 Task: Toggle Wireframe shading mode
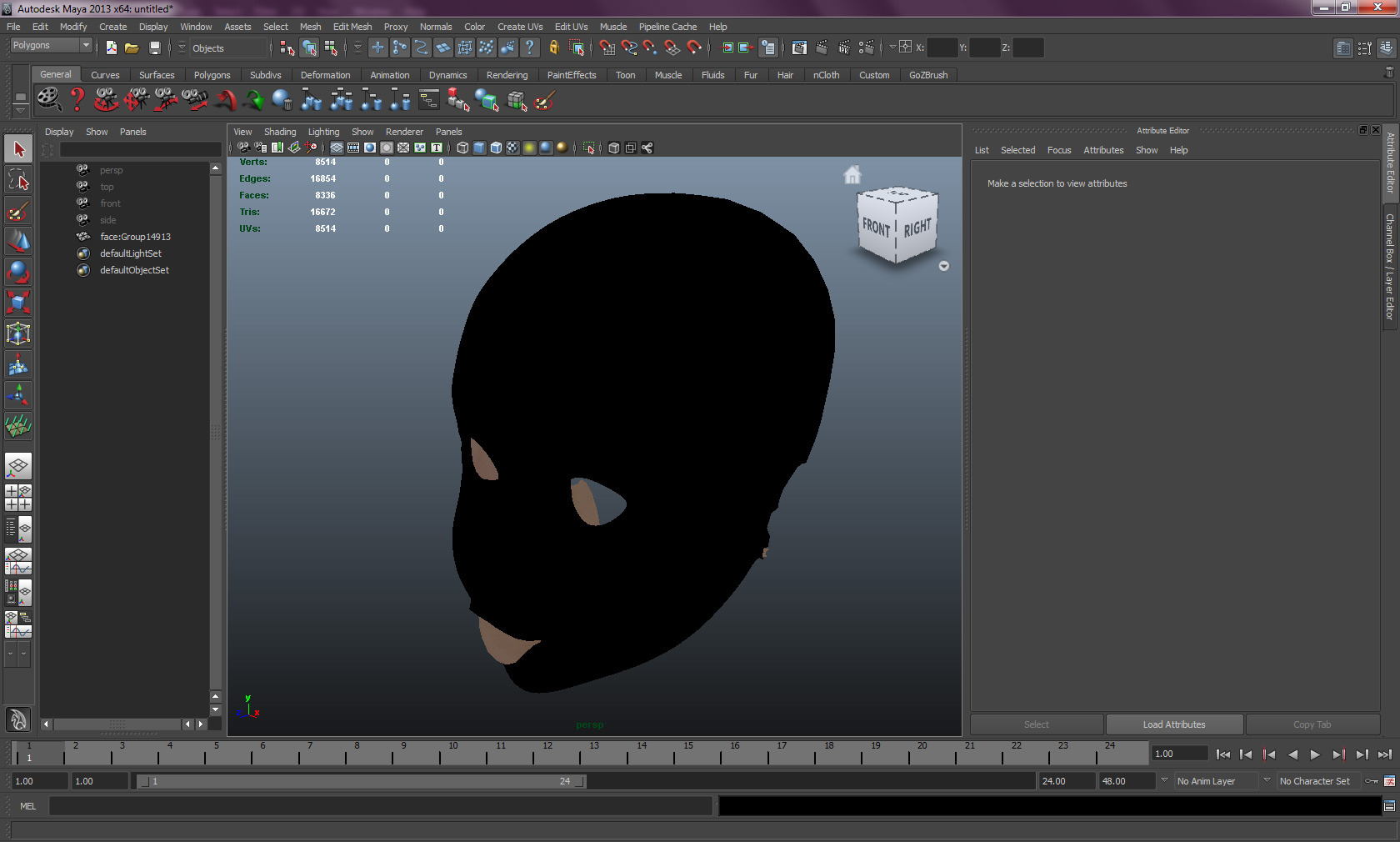click(x=462, y=148)
